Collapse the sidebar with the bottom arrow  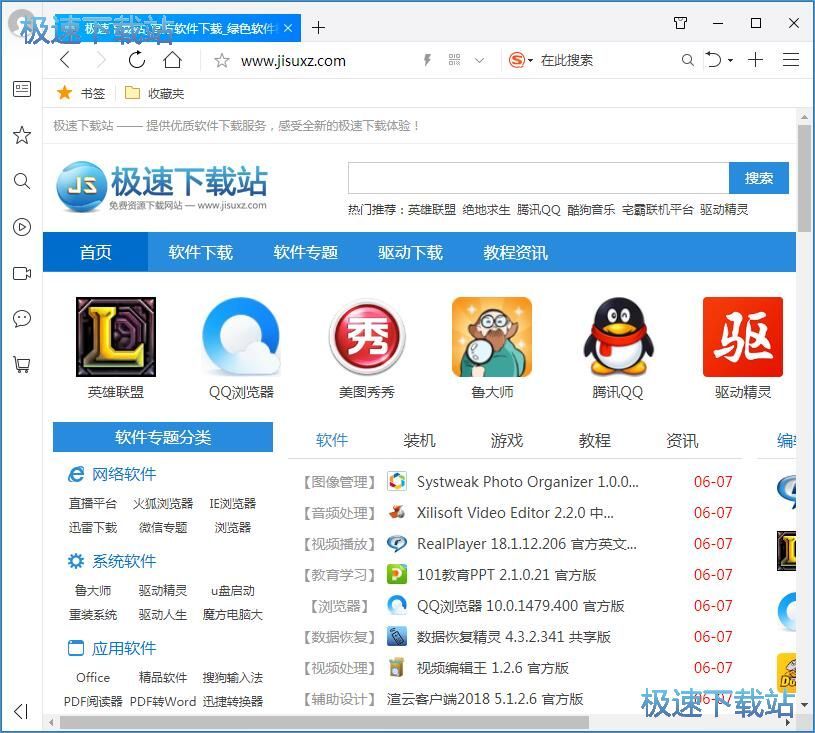pos(21,711)
